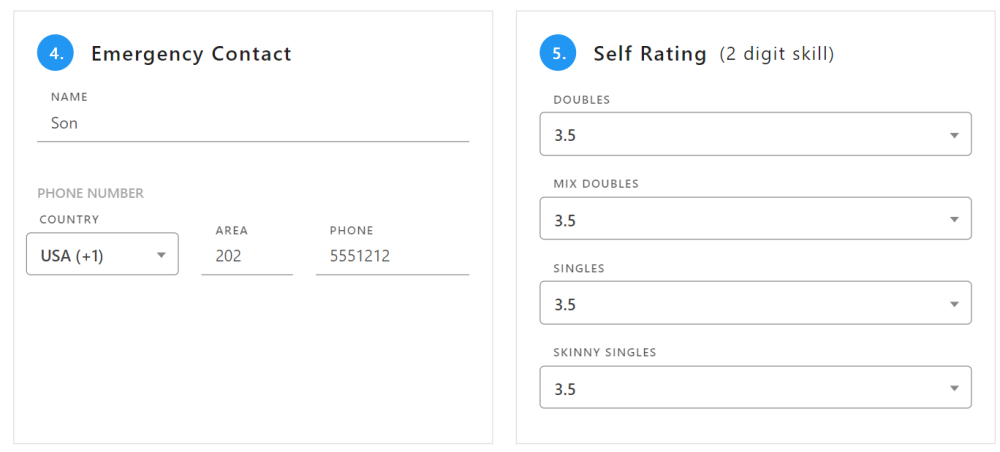
Task: Expand the Skinny Singles rating combo box
Action: pos(740,388)
